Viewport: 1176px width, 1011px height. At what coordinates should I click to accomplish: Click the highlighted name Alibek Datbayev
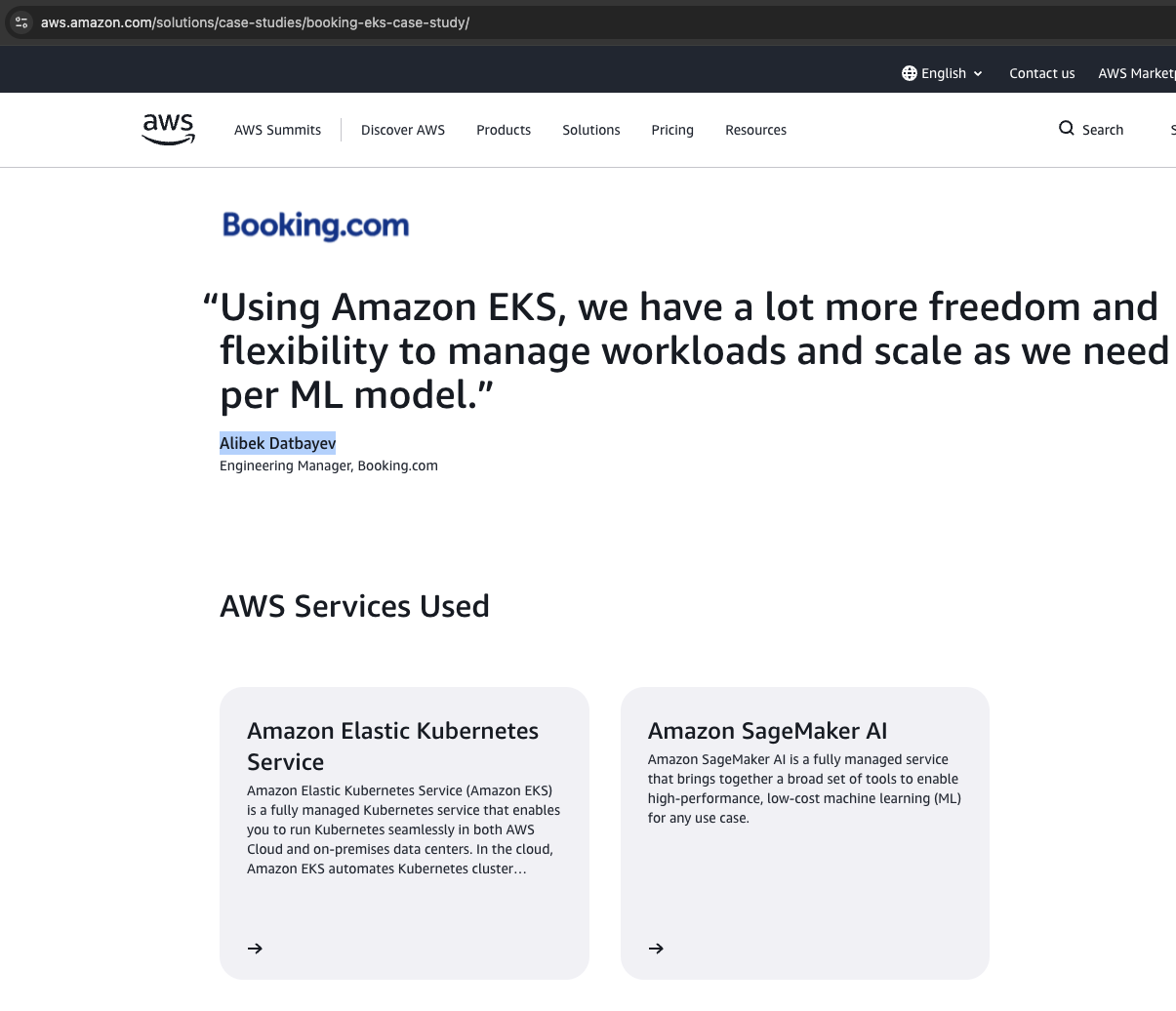(277, 443)
